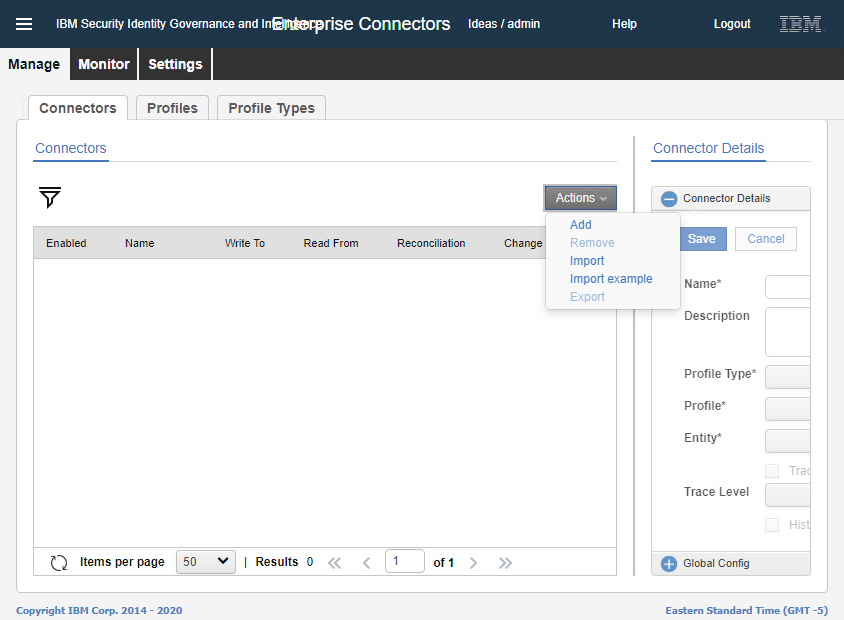The height and width of the screenshot is (620, 844).
Task: Click the page number input field
Action: (405, 561)
